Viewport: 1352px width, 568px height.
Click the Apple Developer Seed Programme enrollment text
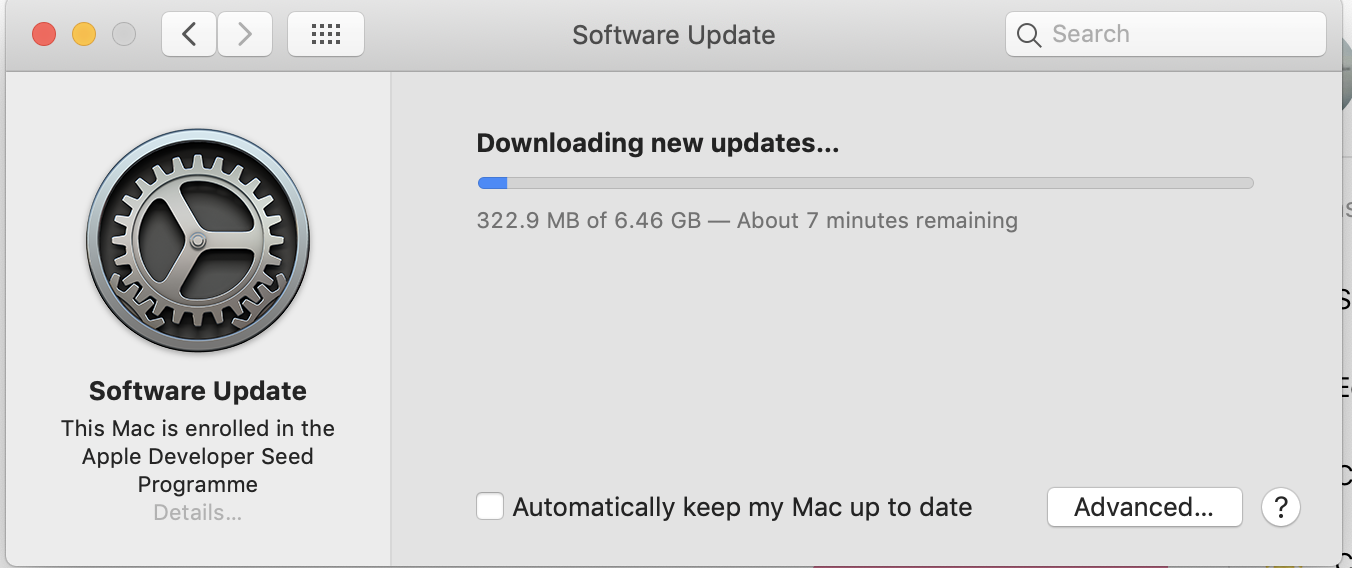coord(198,456)
